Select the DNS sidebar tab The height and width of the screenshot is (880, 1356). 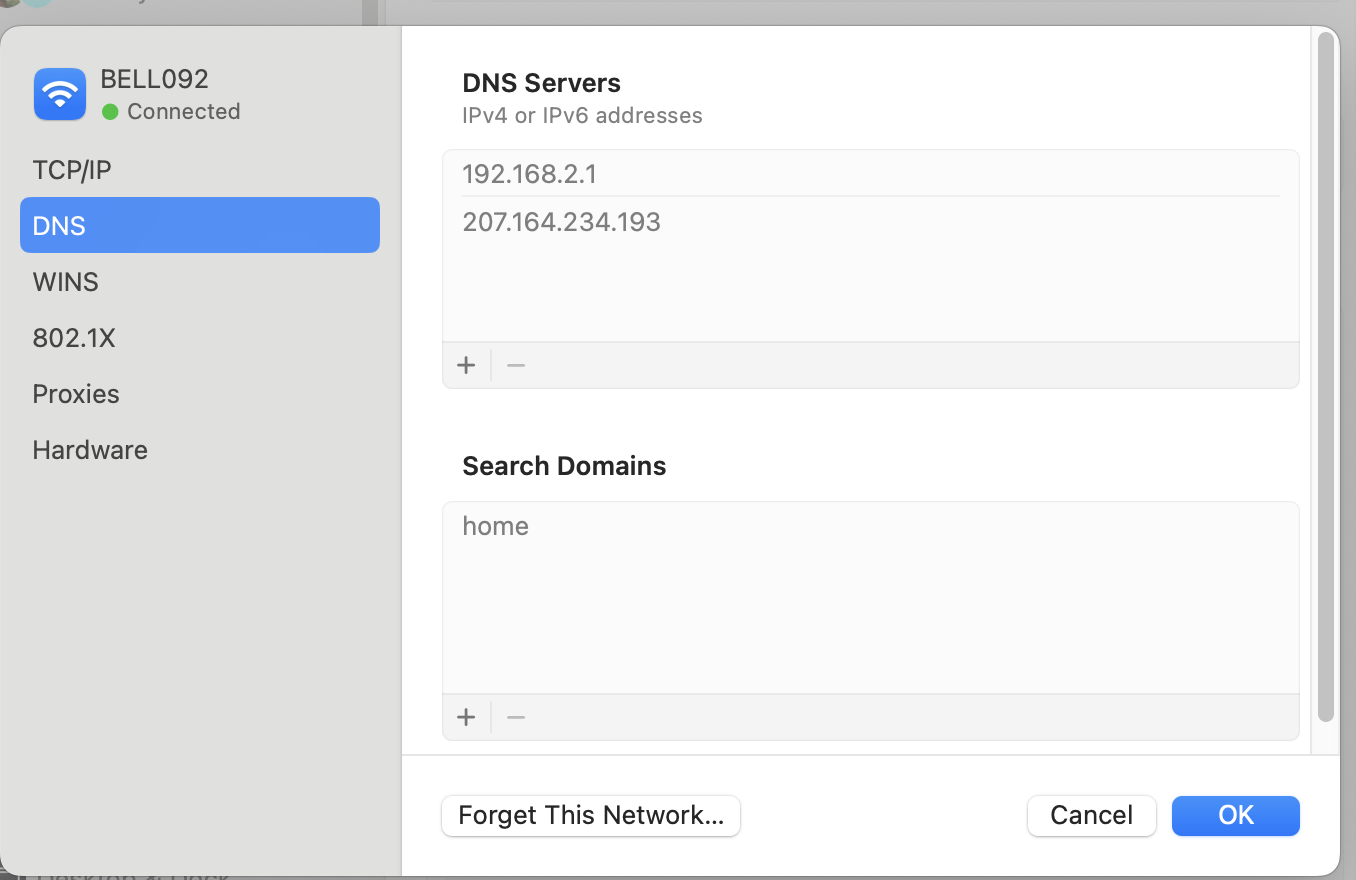pyautogui.click(x=200, y=226)
